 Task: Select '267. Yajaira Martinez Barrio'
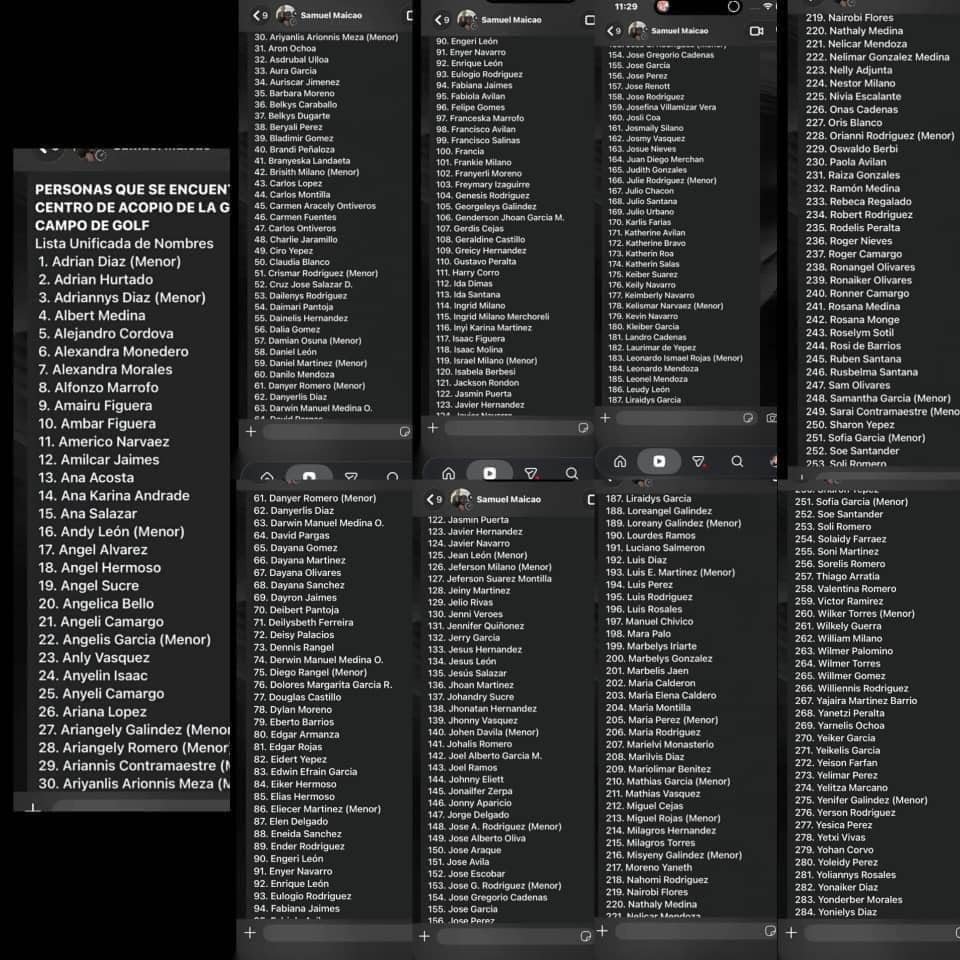(x=856, y=700)
